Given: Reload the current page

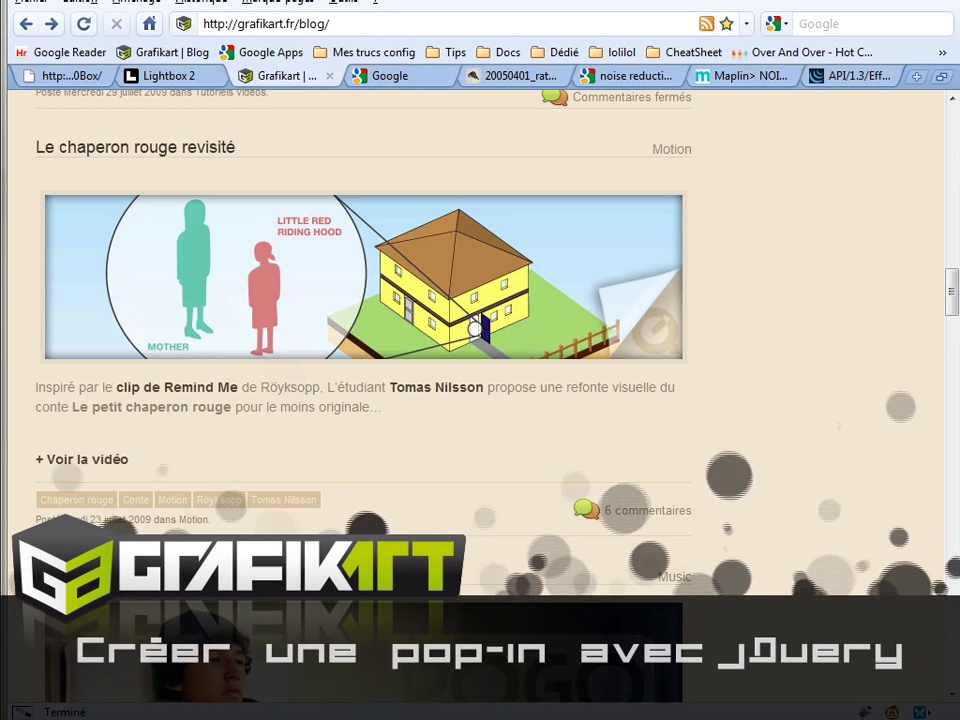Looking at the screenshot, I should (x=84, y=24).
